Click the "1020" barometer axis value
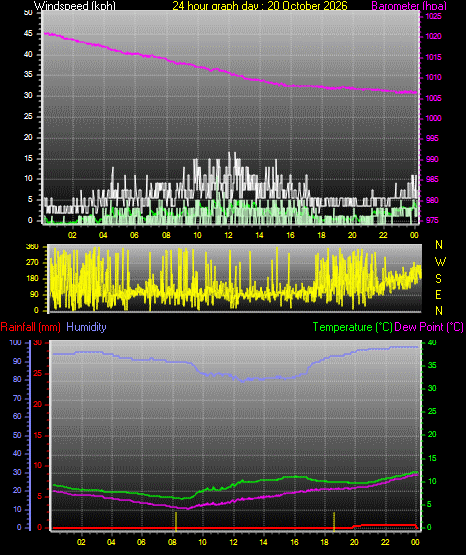Viewport: 466px width, 555px height. 433,36
